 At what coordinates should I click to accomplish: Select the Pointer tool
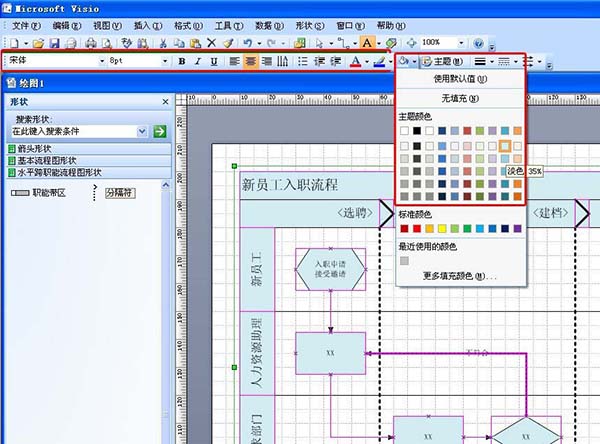click(320, 43)
